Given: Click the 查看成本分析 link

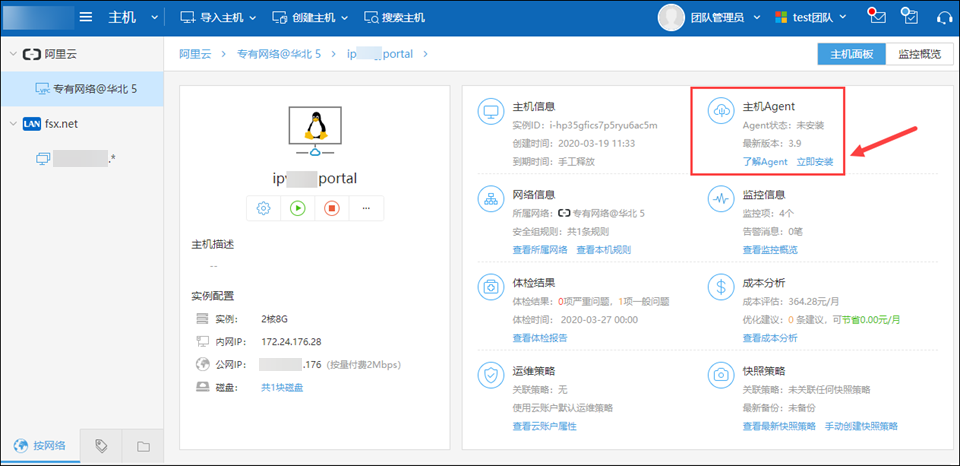Looking at the screenshot, I should point(770,338).
